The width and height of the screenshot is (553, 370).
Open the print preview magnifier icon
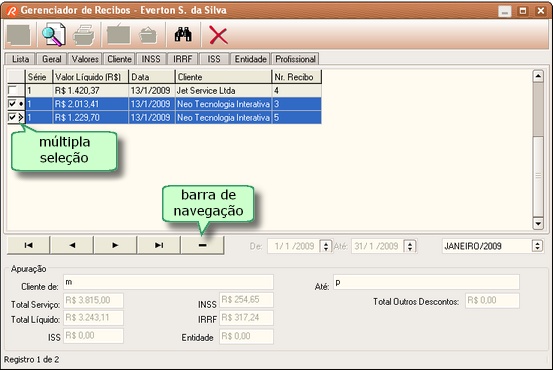54,35
